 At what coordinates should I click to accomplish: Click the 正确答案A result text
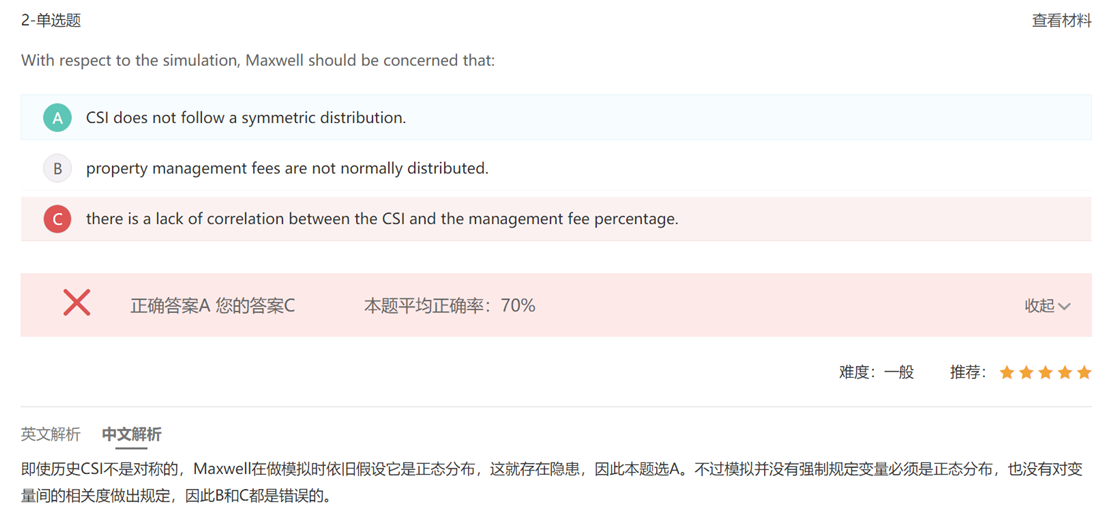tap(170, 306)
